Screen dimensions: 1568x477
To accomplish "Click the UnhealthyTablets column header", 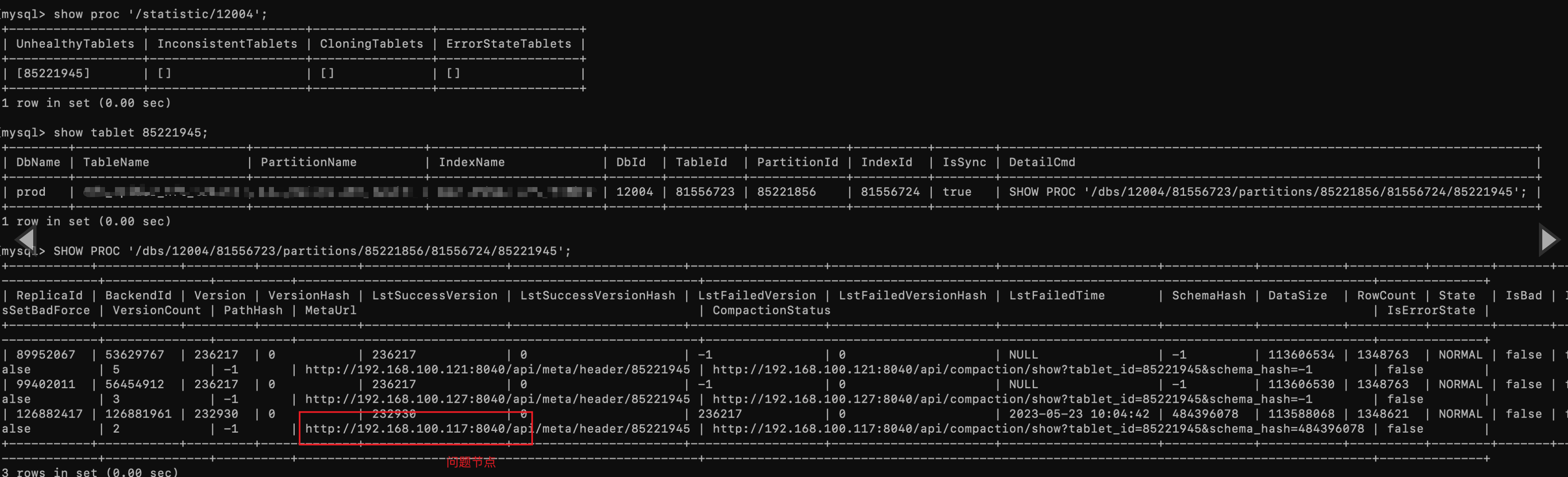I will tap(75, 44).
